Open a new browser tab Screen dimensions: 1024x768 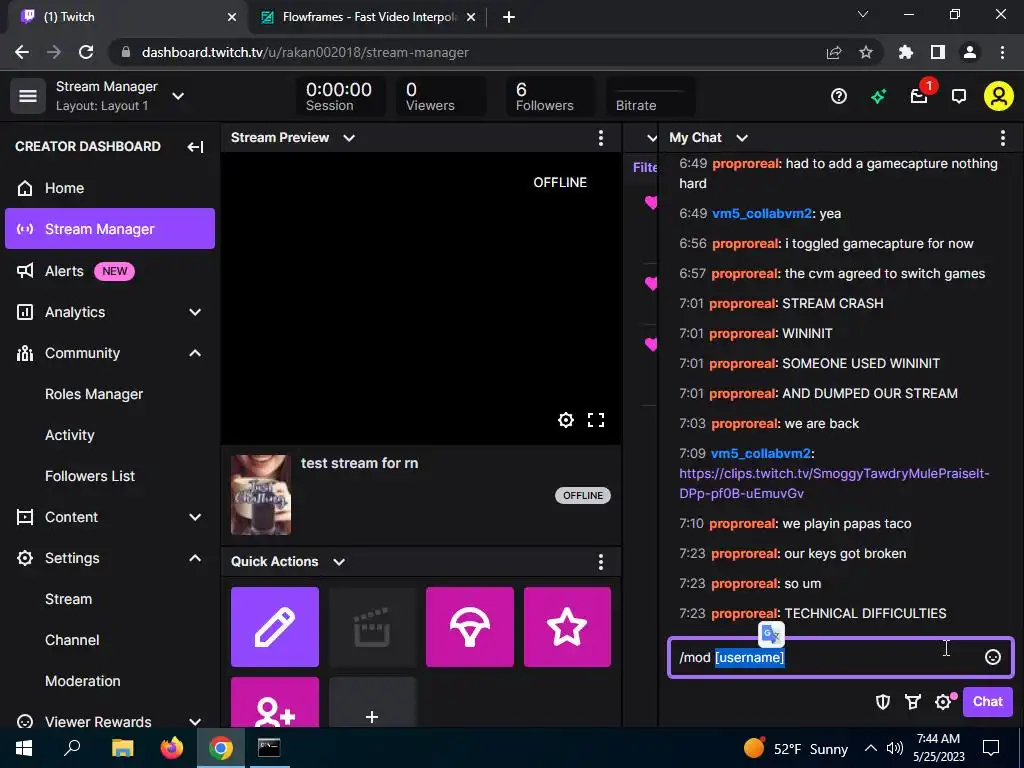tap(509, 17)
